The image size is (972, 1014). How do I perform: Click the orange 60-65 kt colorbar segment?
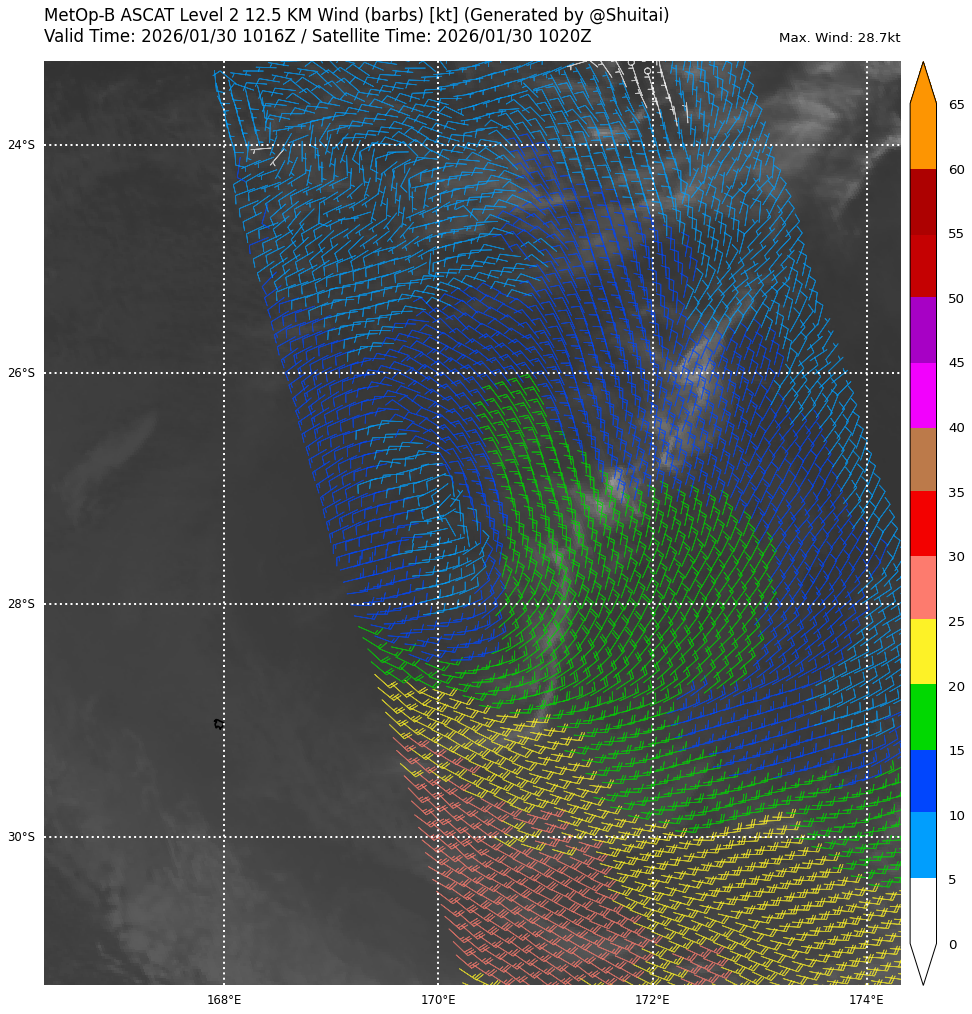click(922, 136)
